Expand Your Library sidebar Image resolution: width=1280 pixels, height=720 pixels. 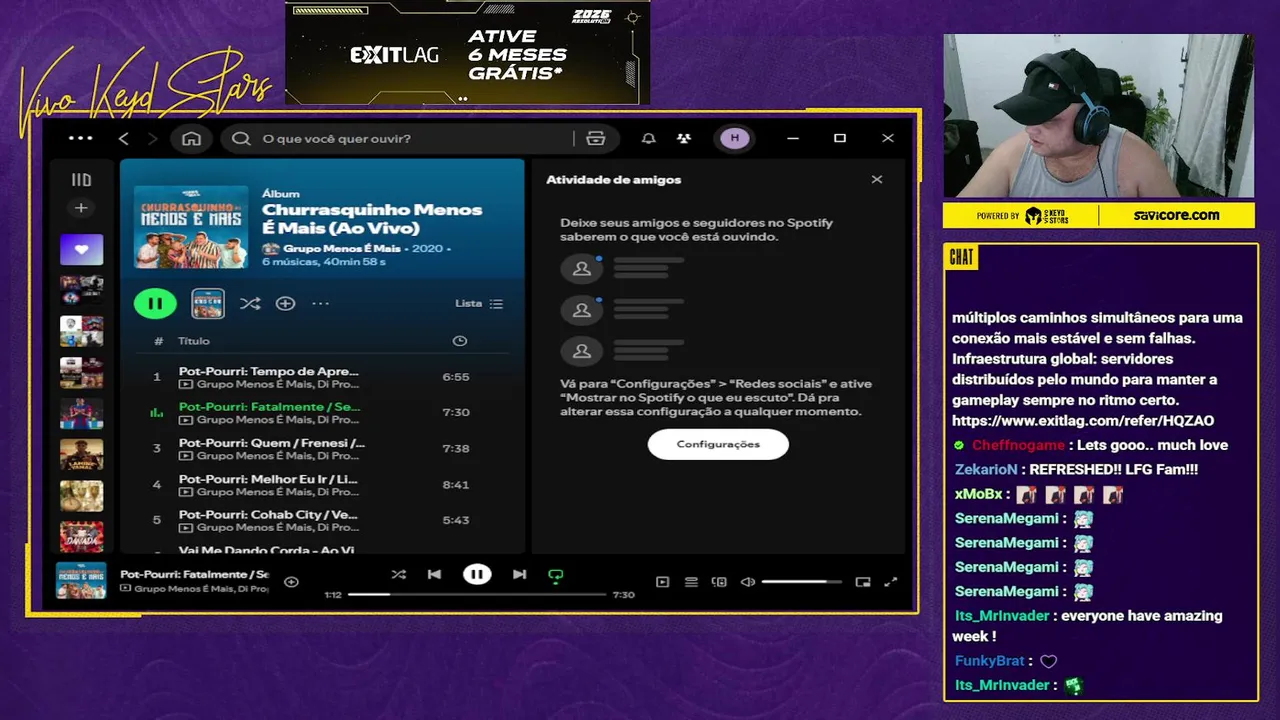(x=81, y=180)
